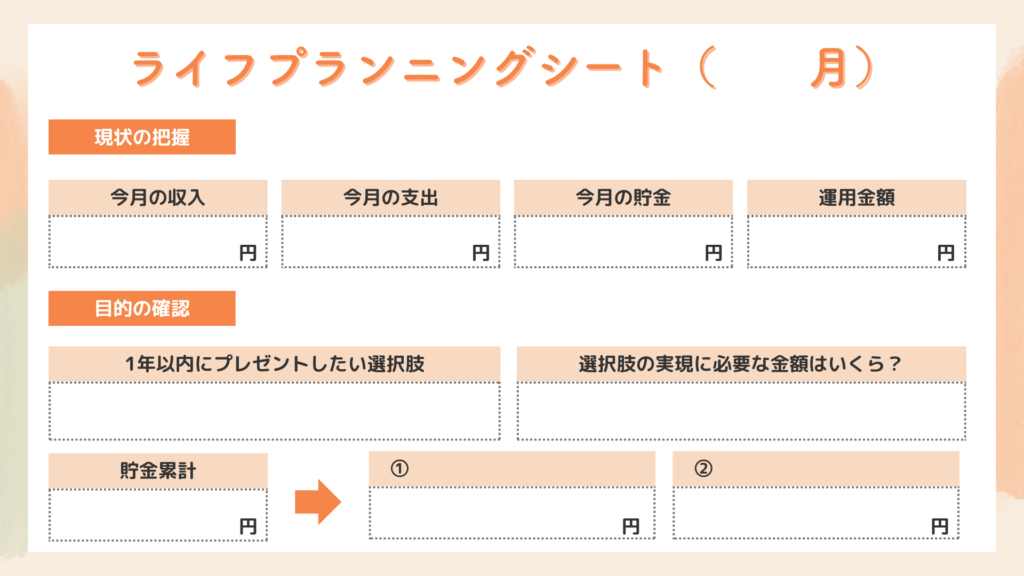Click the 目的の確認 section header

point(142,309)
